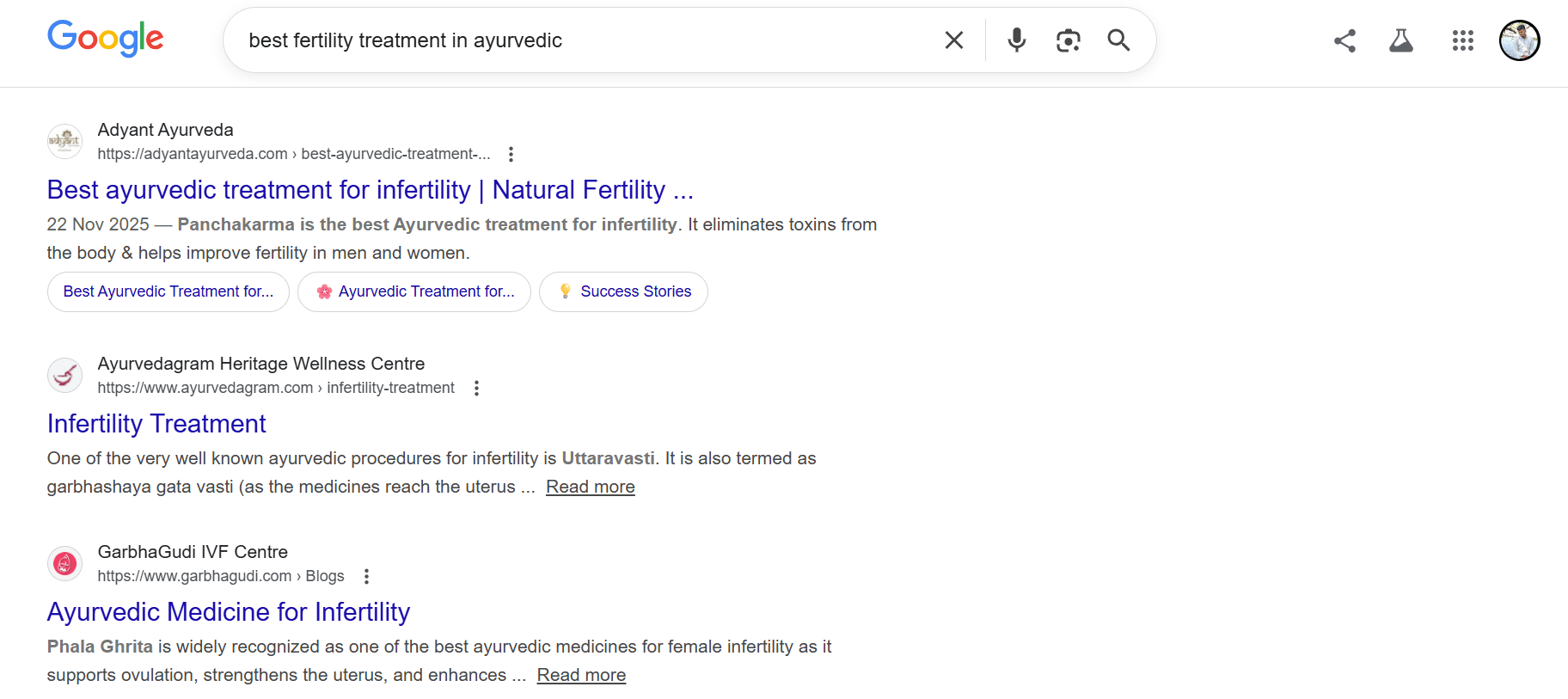Click the GarbhaGudi IVF Centre favicon
The width and height of the screenshot is (1568, 699).
tap(64, 563)
